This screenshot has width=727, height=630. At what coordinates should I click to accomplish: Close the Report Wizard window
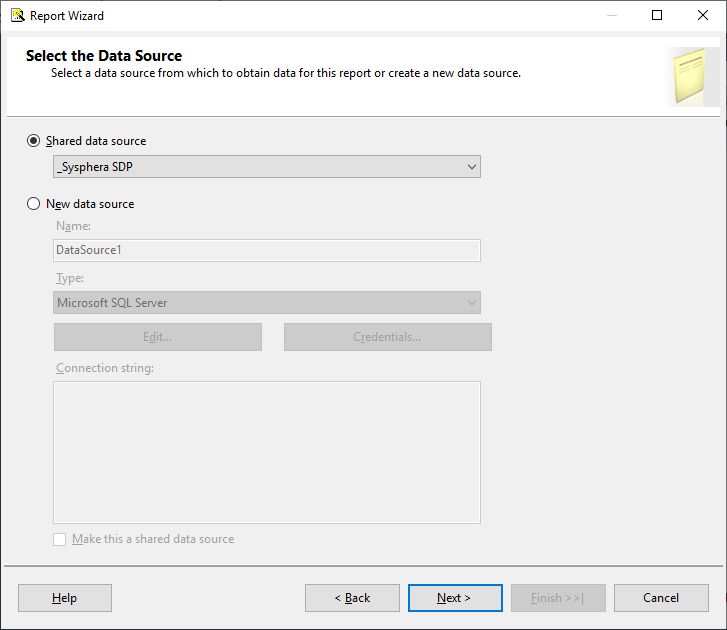coord(703,15)
